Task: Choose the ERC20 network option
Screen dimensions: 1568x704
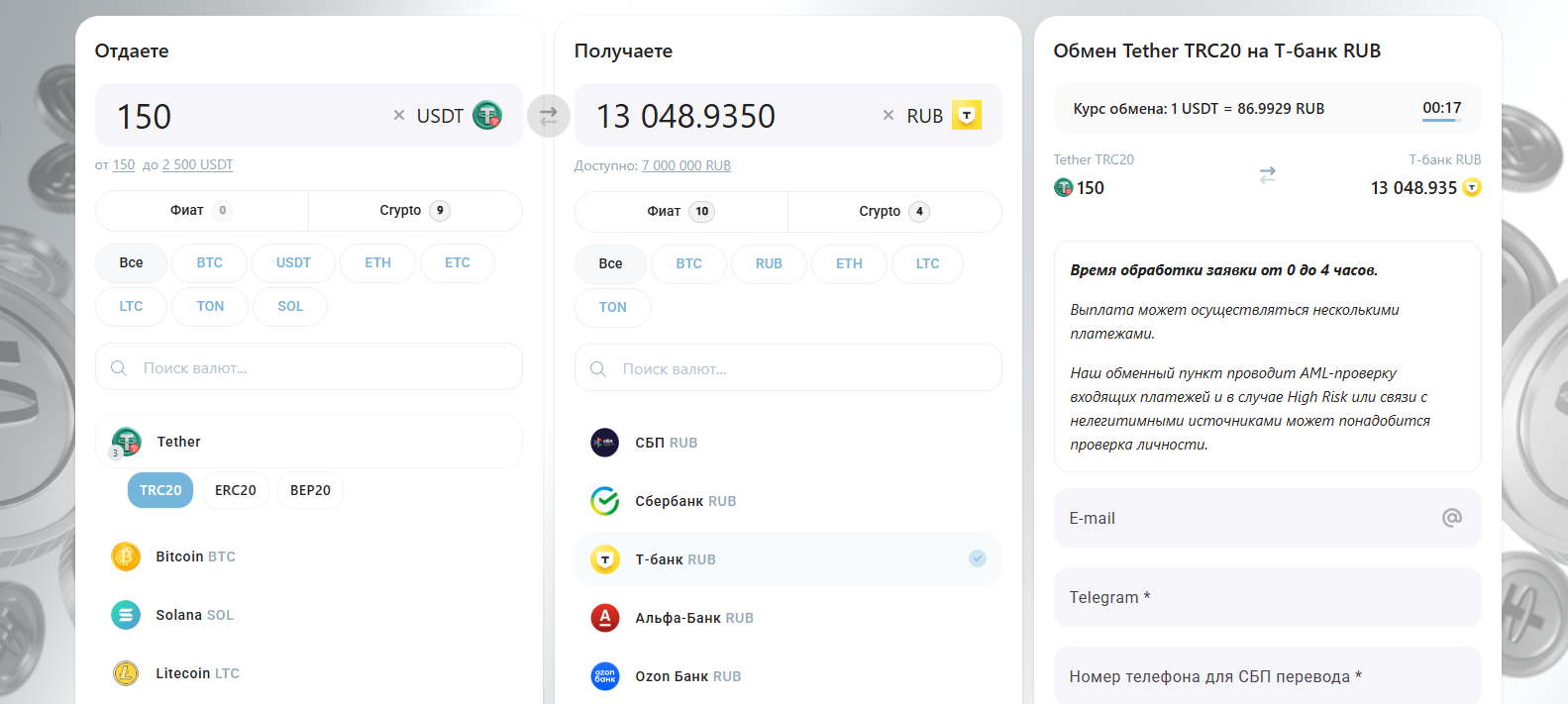Action: pos(236,490)
